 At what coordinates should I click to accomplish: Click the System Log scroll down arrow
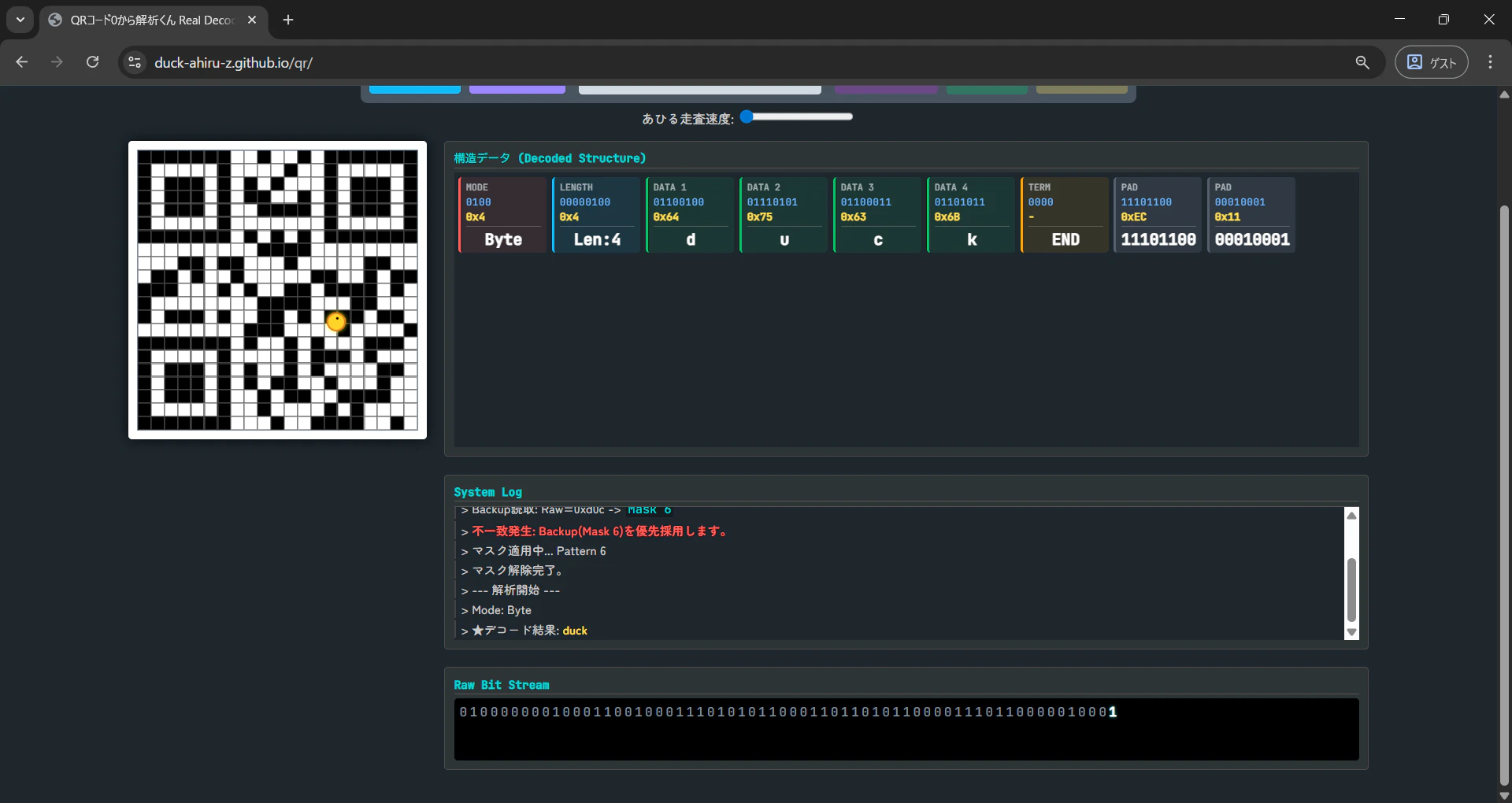1352,632
